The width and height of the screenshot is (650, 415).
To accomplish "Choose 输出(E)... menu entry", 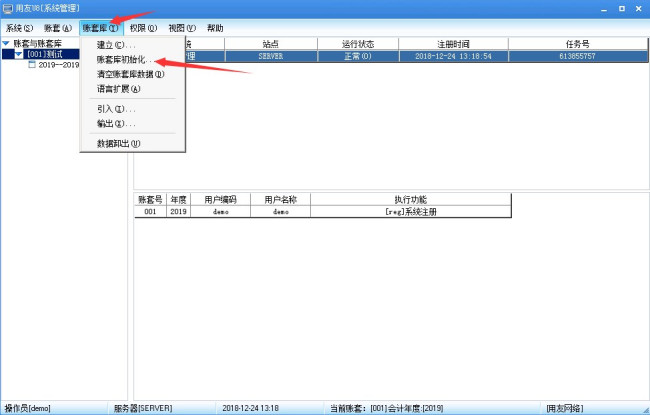I will click(x=116, y=123).
